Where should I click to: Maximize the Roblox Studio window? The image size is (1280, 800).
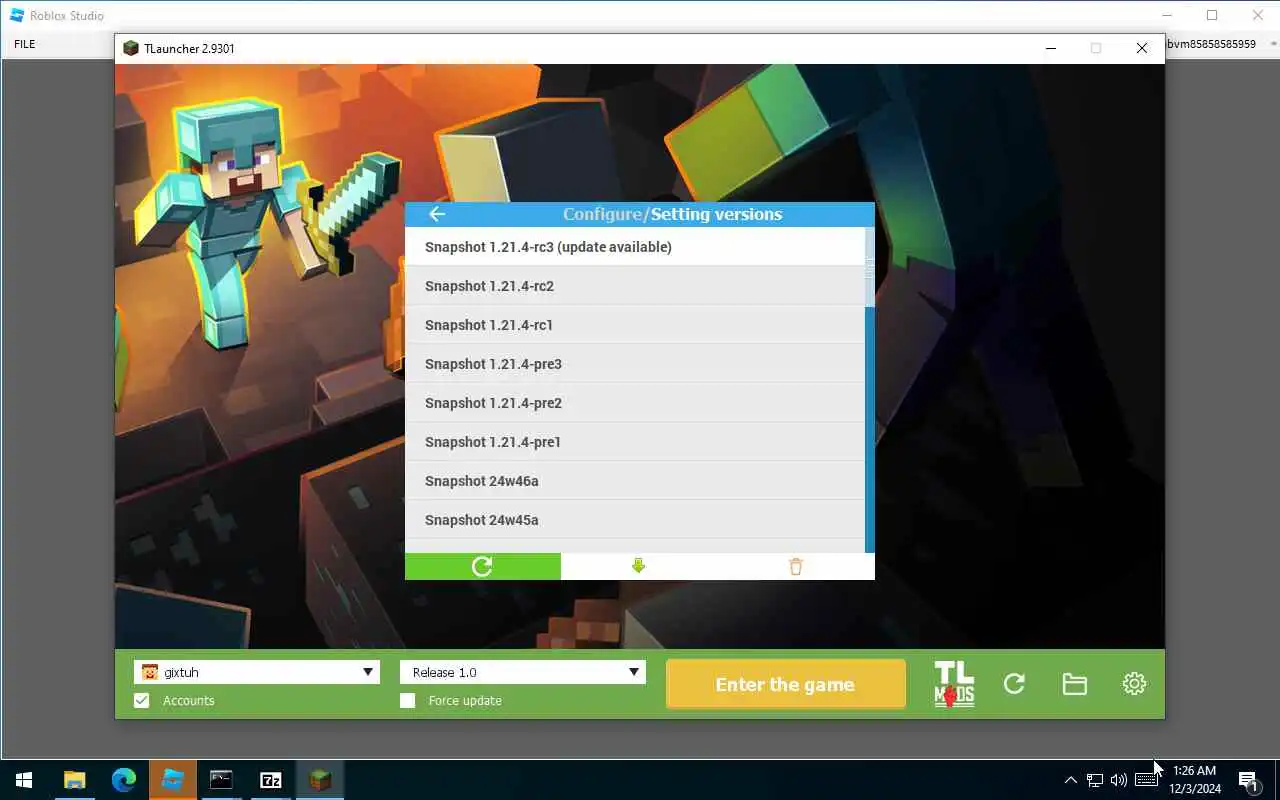click(1212, 15)
